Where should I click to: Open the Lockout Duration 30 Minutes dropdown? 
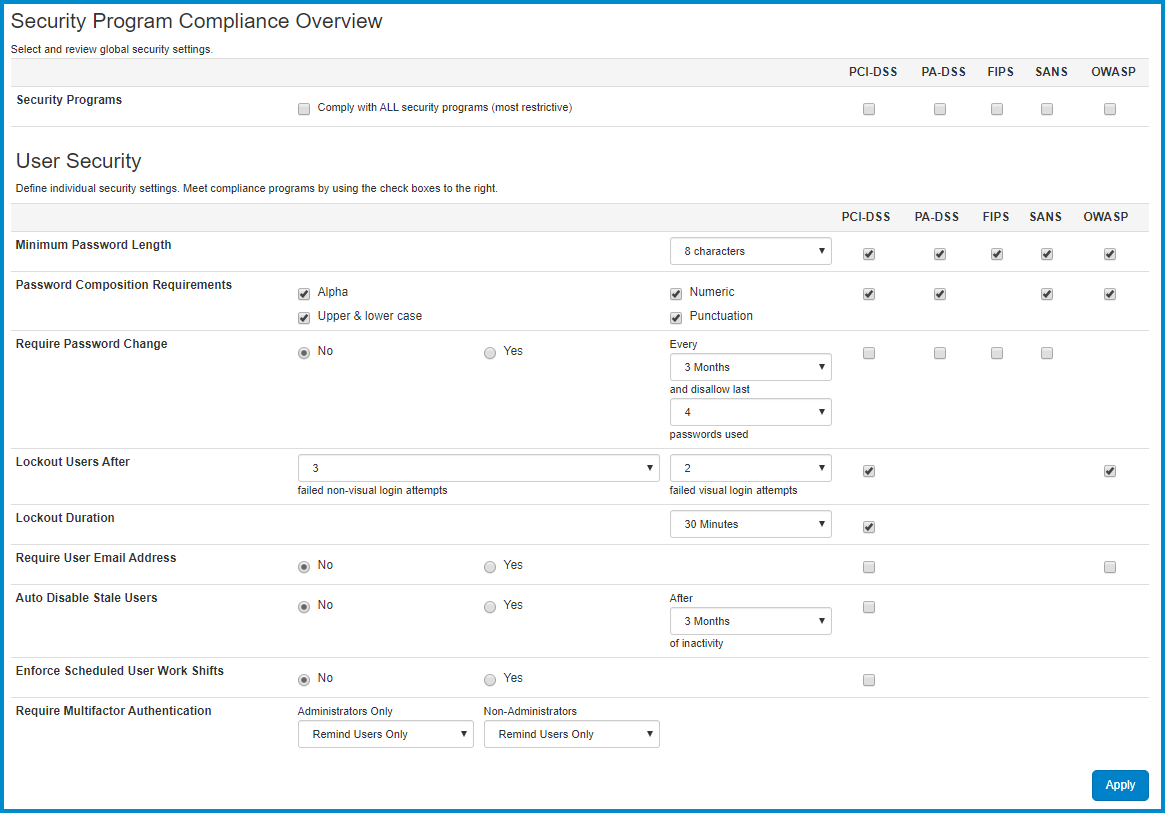(750, 524)
